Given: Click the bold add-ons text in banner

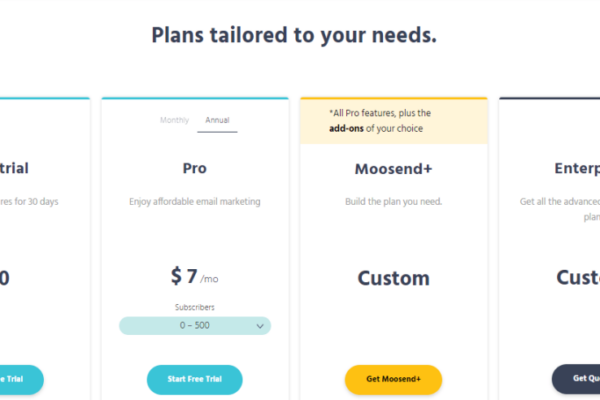Looking at the screenshot, I should [346, 128].
